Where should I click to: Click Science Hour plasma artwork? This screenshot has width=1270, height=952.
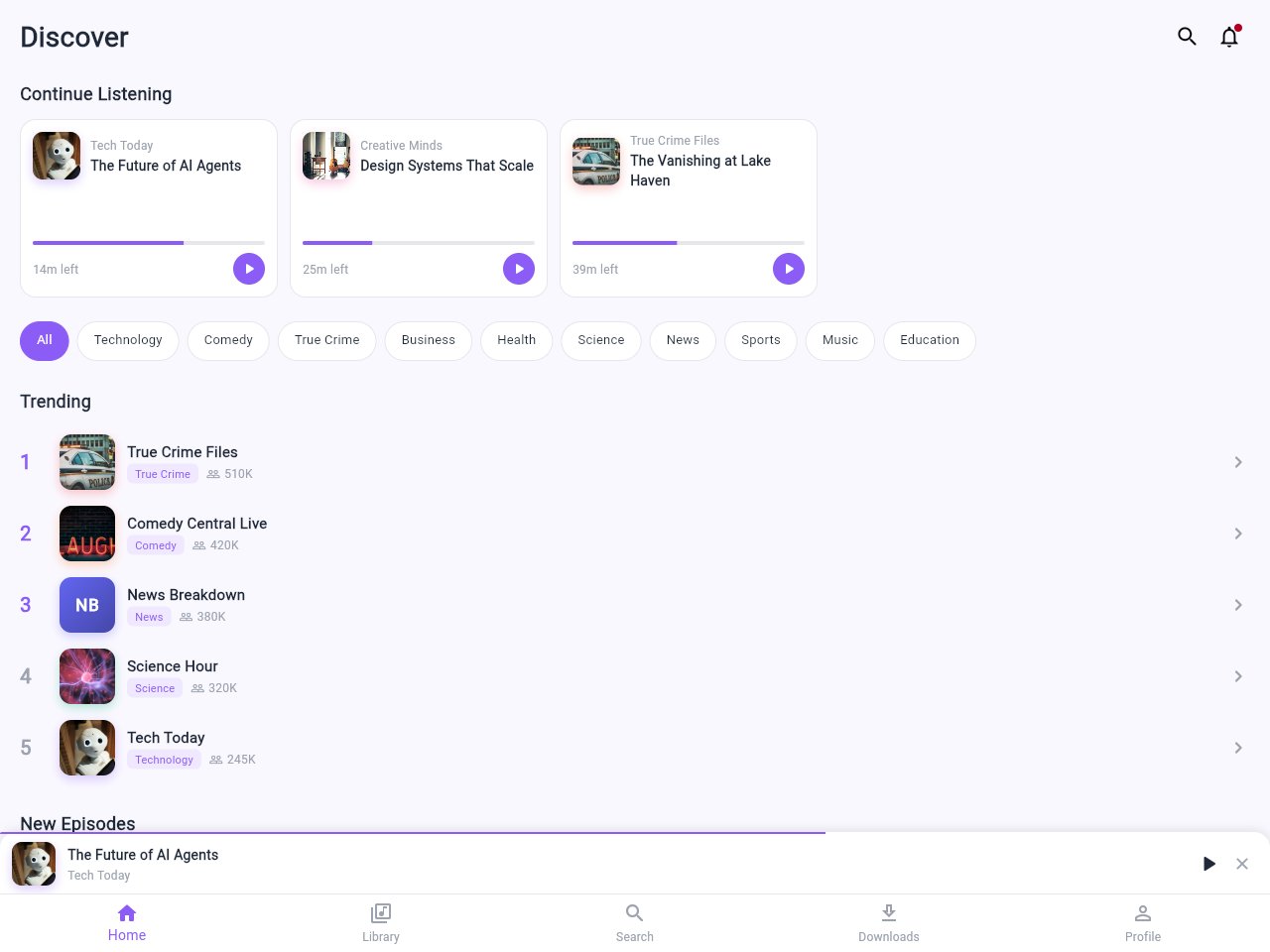pyautogui.click(x=87, y=676)
